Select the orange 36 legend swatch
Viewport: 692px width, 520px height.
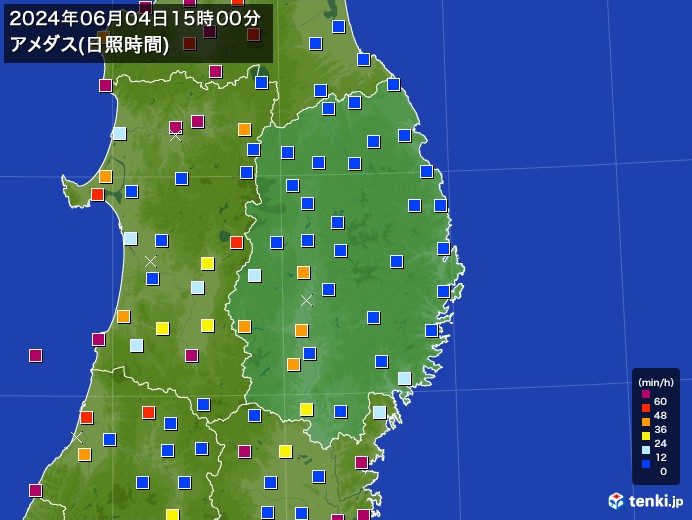(x=646, y=422)
